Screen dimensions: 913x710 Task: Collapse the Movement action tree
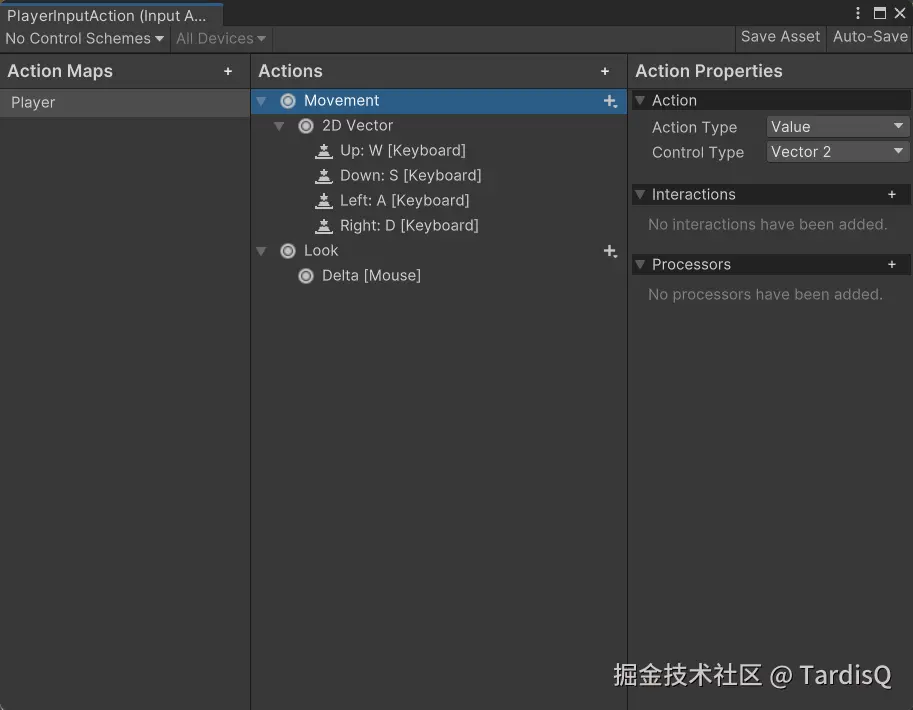[261, 101]
